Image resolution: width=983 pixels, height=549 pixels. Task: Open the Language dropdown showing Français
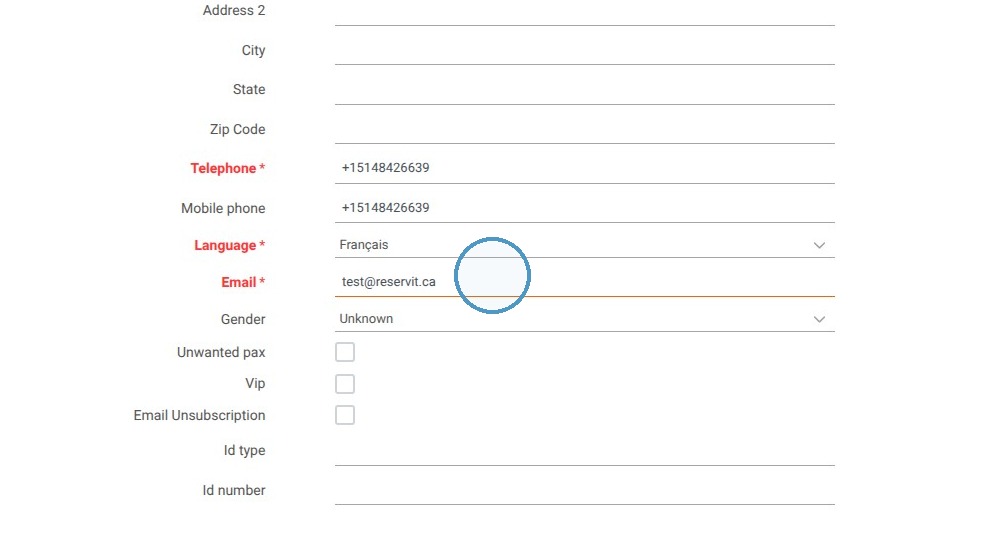584,245
